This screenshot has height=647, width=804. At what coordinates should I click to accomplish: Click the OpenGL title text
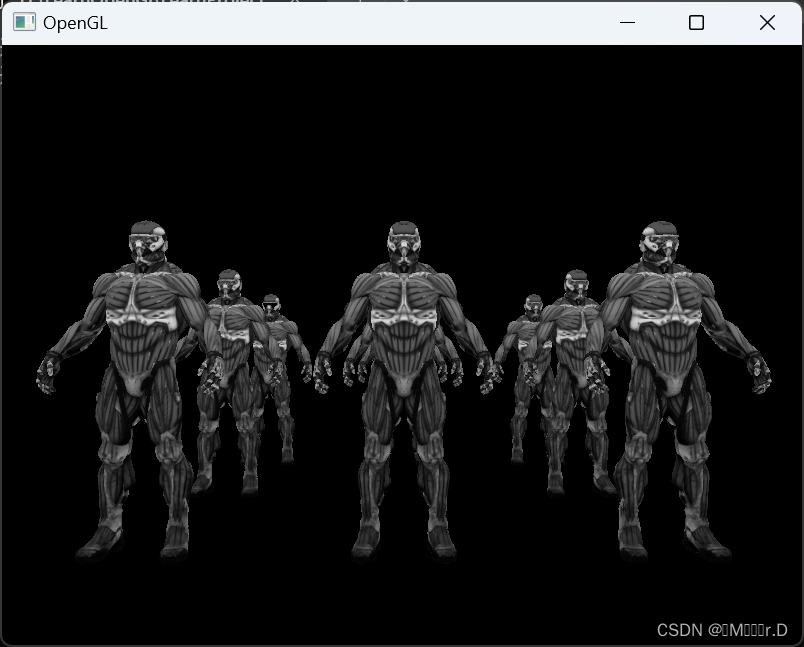(75, 23)
